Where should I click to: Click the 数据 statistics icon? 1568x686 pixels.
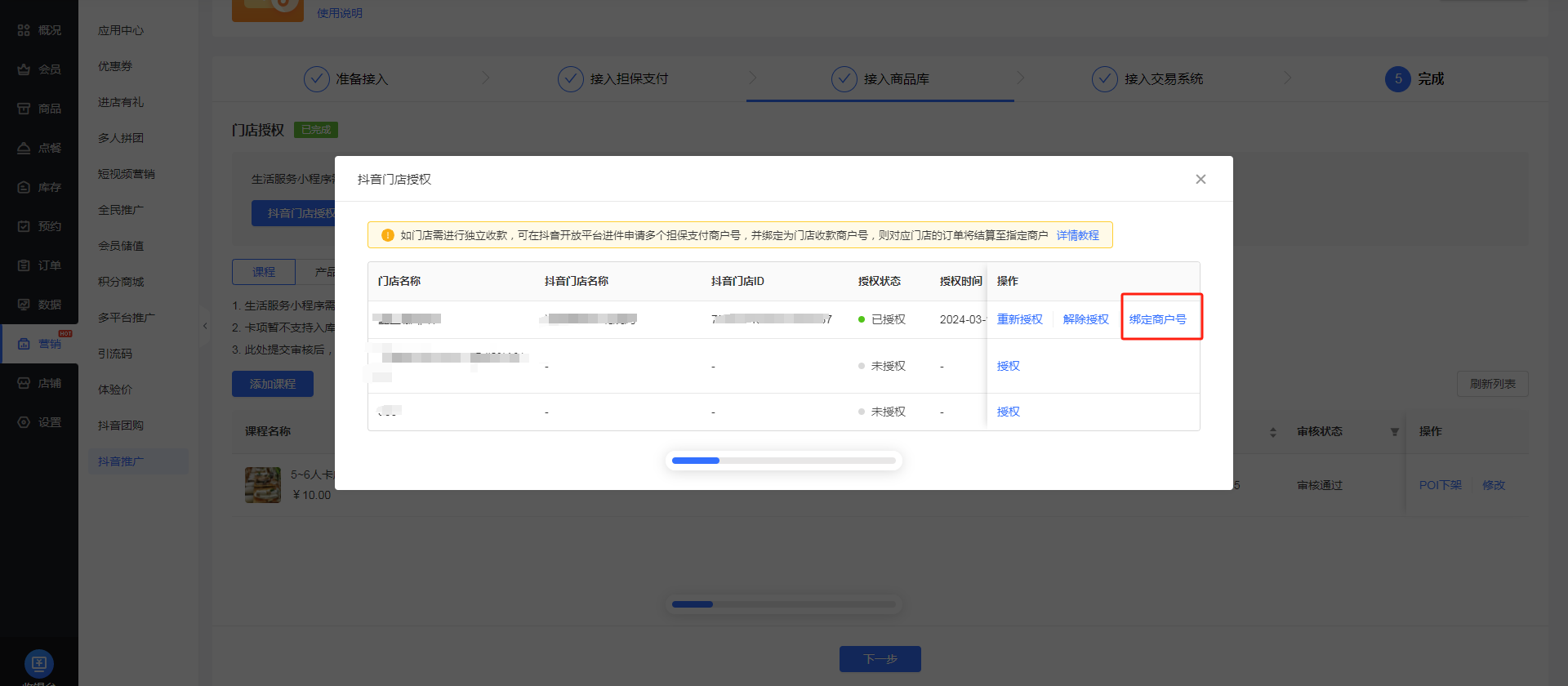tap(24, 305)
